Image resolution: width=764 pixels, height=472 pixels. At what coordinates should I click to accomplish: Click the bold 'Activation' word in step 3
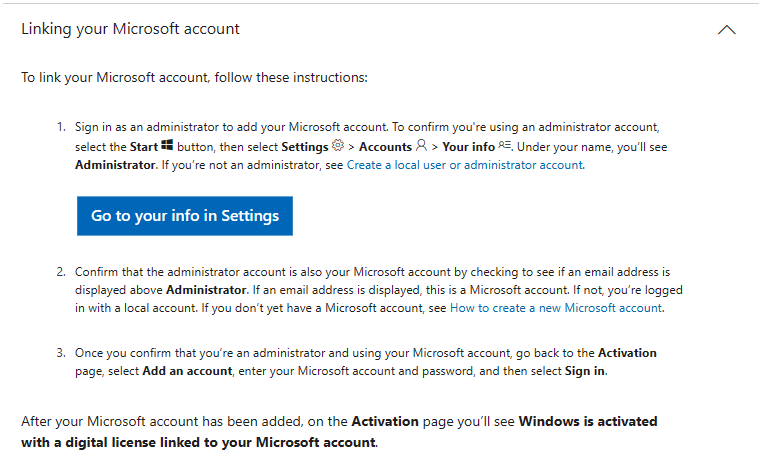pos(627,353)
